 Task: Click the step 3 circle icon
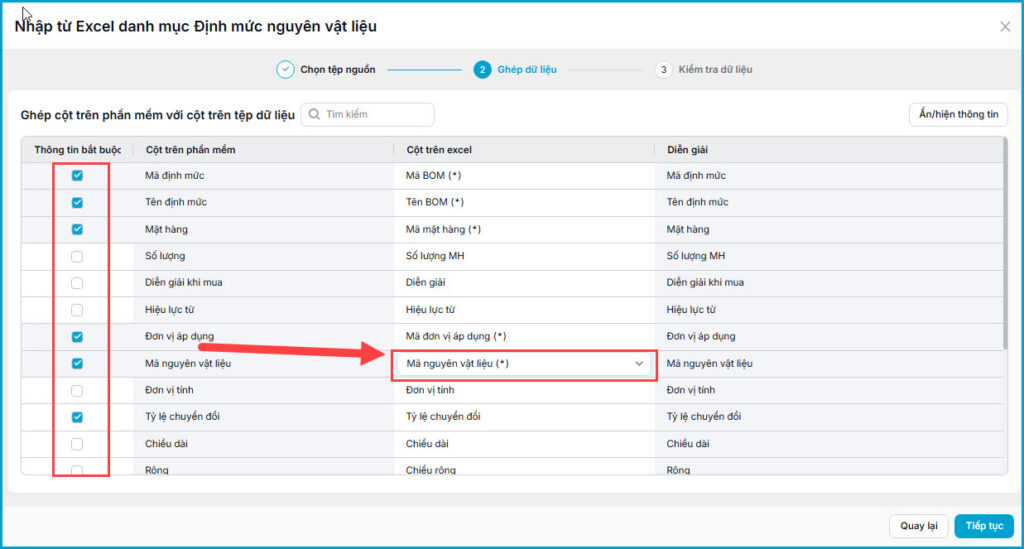[664, 69]
